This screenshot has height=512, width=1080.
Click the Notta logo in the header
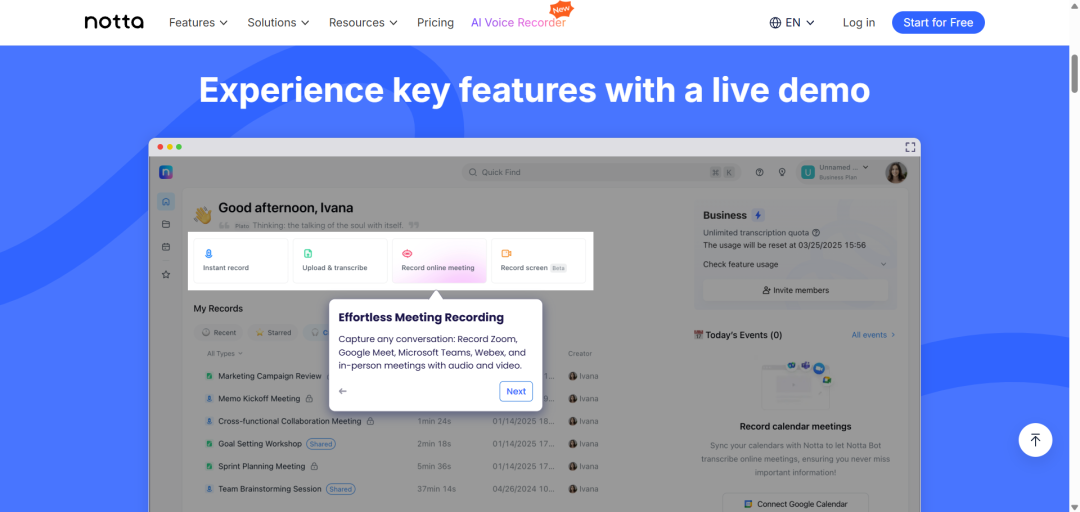coord(114,22)
